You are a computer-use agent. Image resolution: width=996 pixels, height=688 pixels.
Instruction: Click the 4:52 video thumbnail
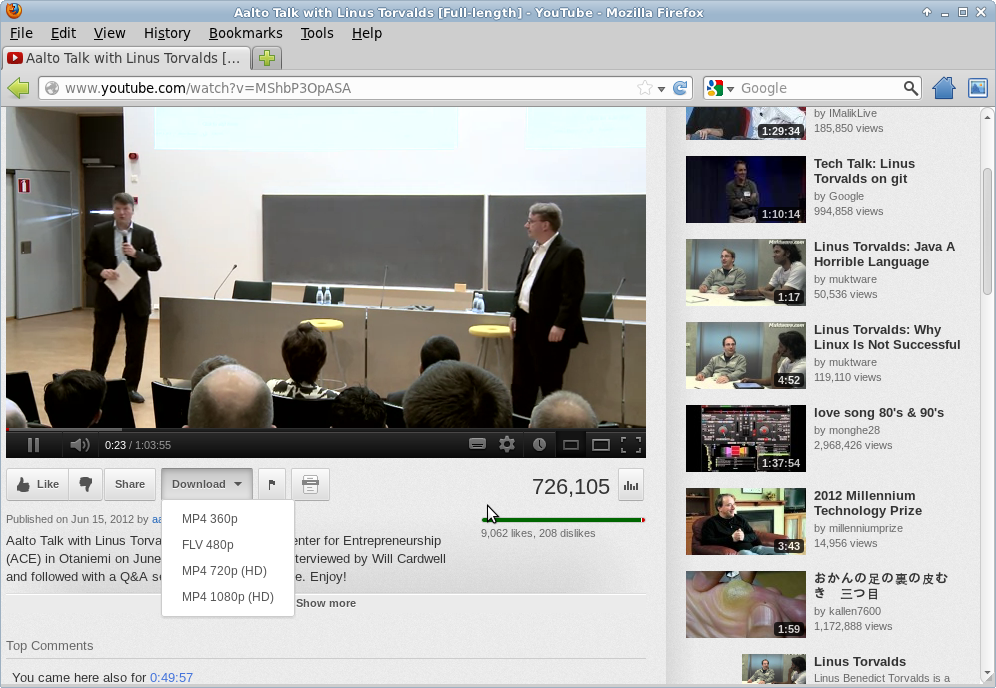(746, 356)
